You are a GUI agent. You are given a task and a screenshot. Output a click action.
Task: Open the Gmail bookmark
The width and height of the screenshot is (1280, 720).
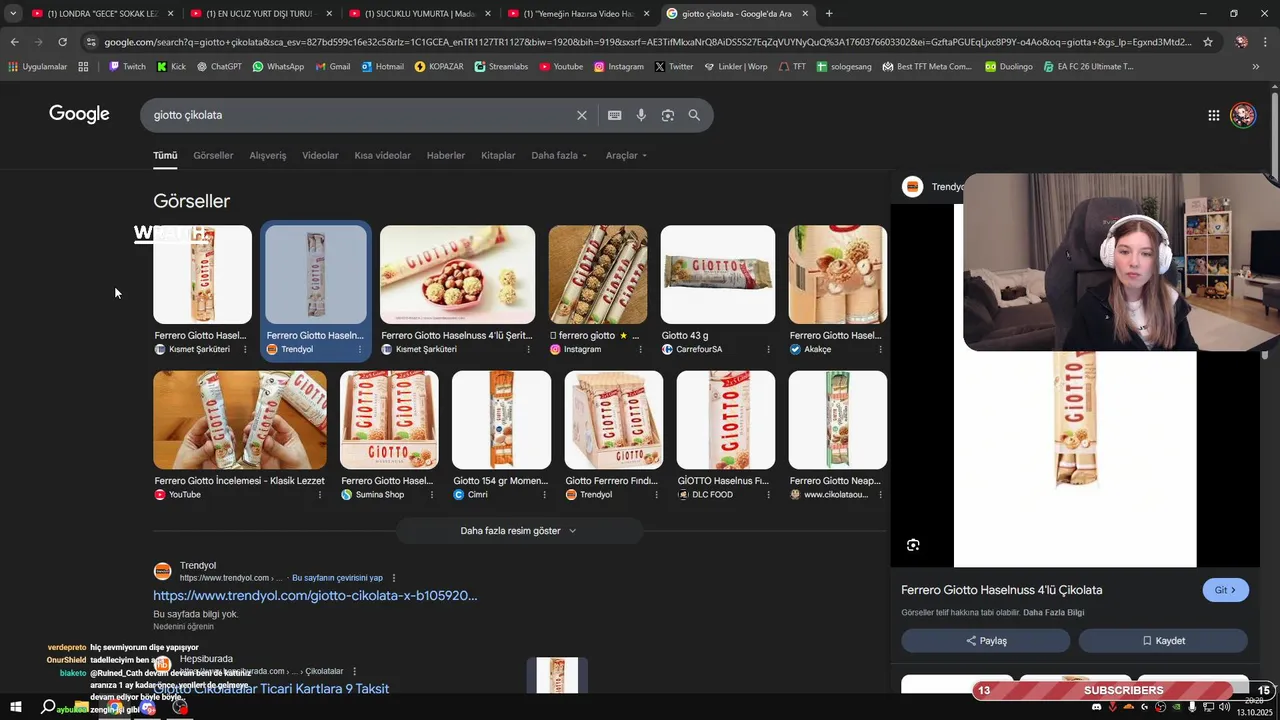pos(332,67)
